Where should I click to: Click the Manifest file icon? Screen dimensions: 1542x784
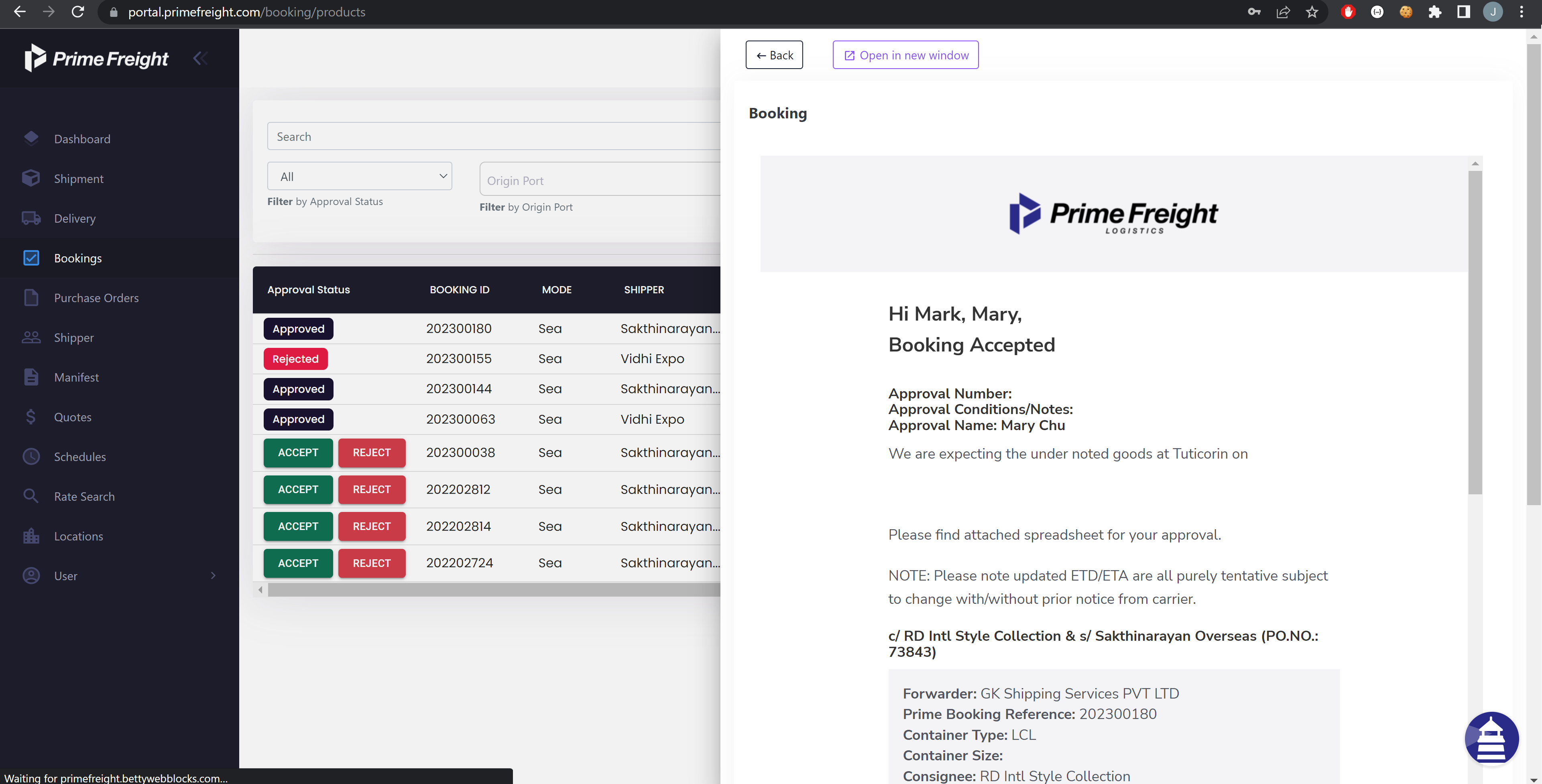[31, 377]
